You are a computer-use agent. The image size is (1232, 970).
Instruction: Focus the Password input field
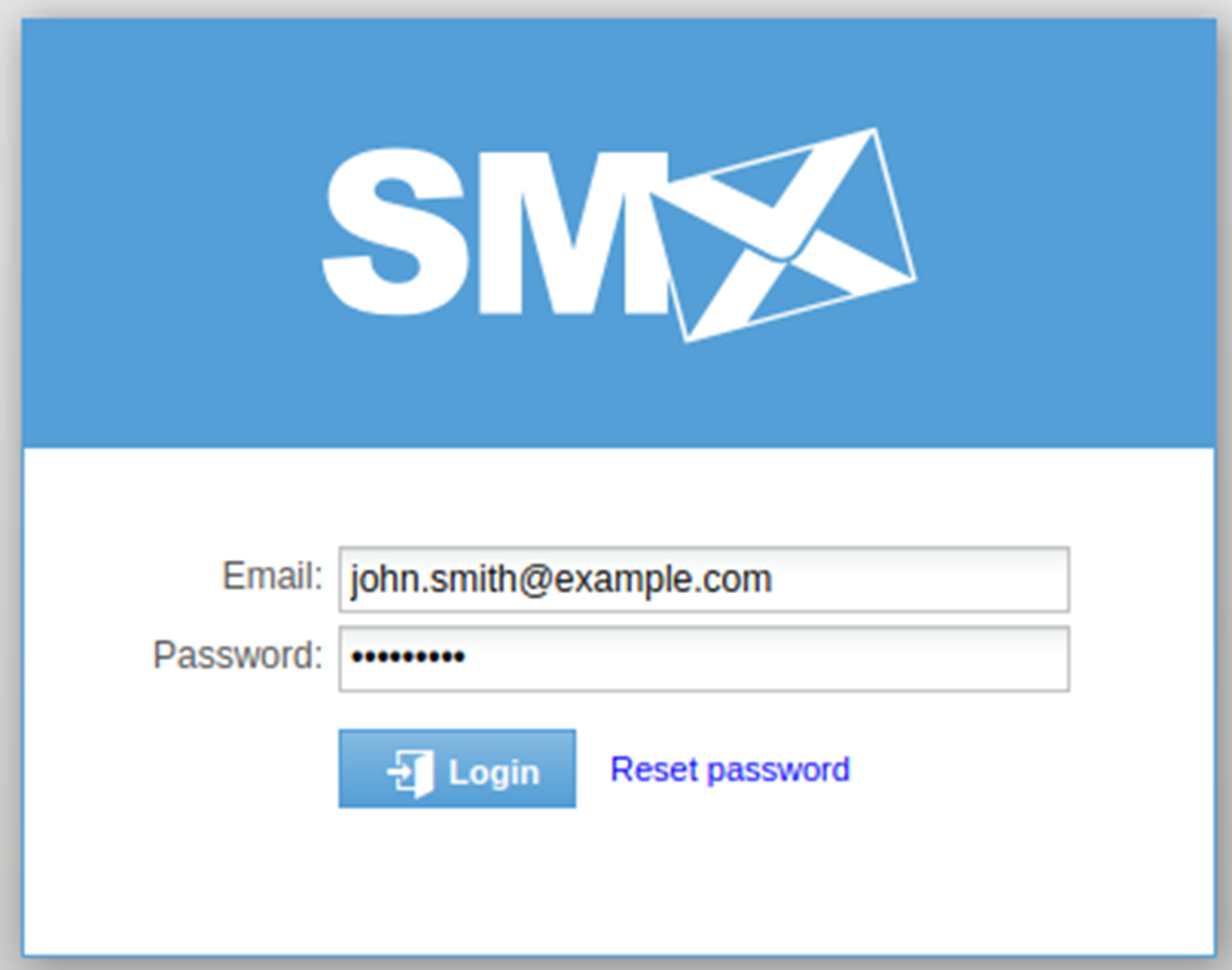(x=704, y=658)
